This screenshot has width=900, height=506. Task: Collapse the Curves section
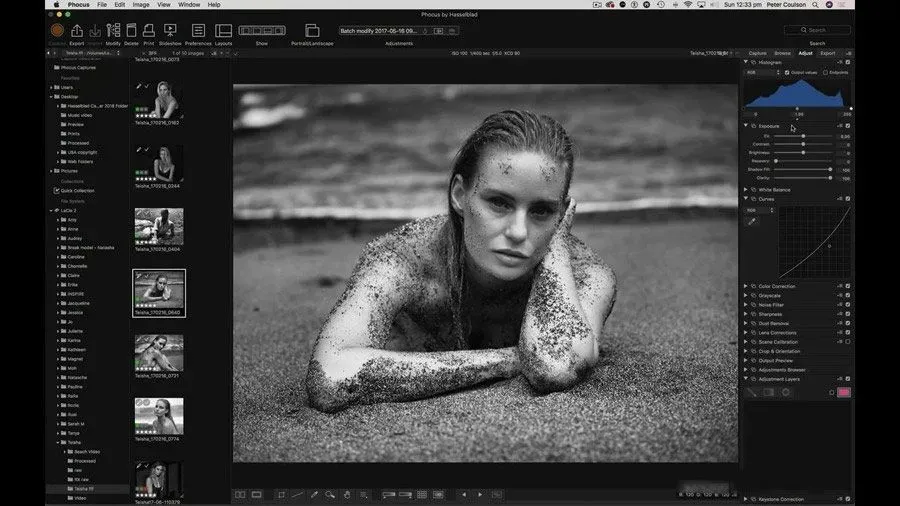click(746, 199)
